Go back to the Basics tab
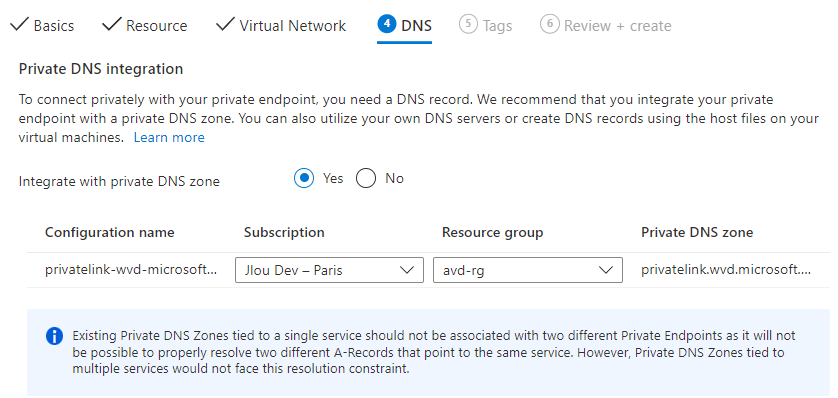 (42, 26)
